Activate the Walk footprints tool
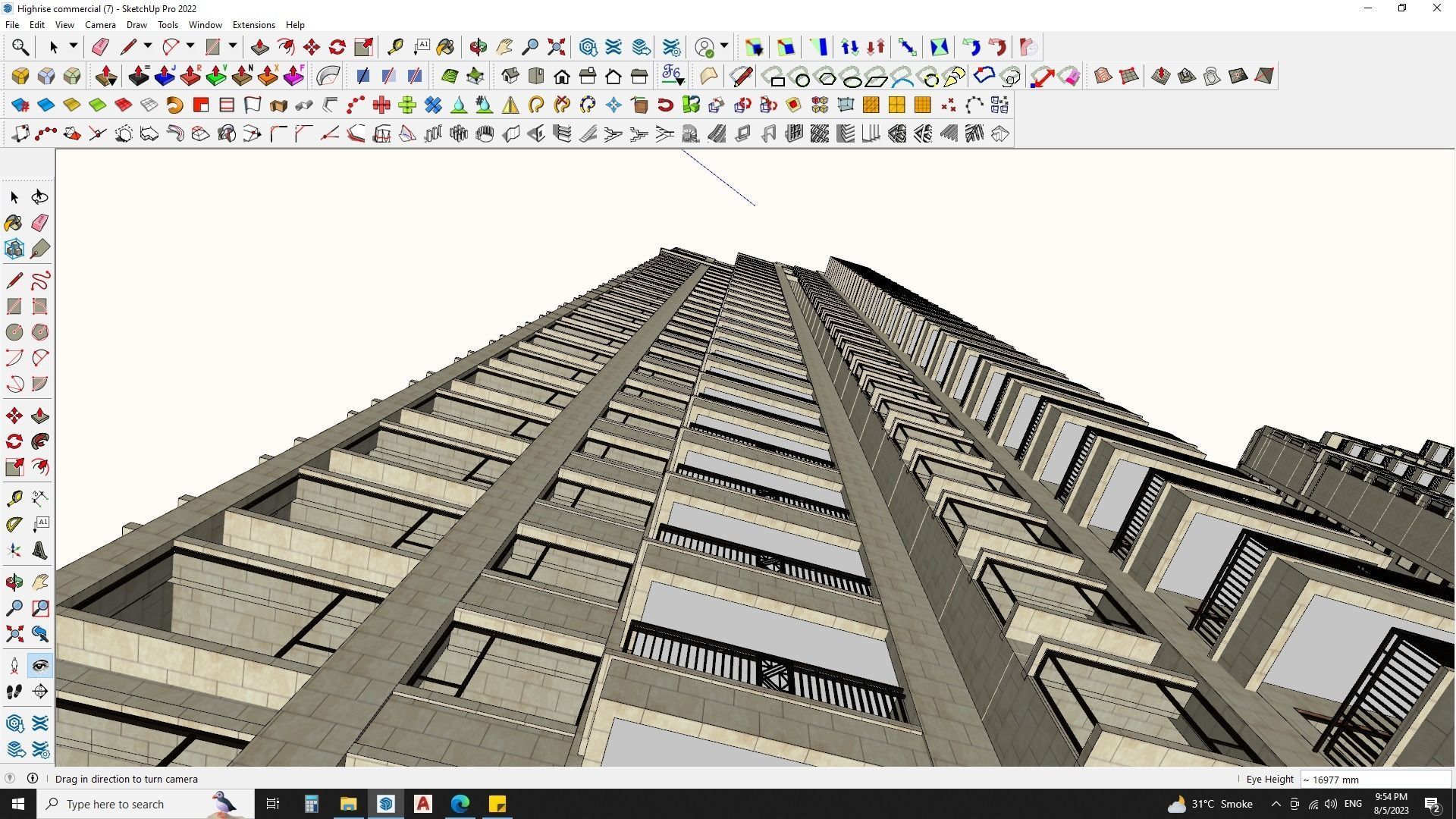Image resolution: width=1456 pixels, height=819 pixels. point(14,692)
